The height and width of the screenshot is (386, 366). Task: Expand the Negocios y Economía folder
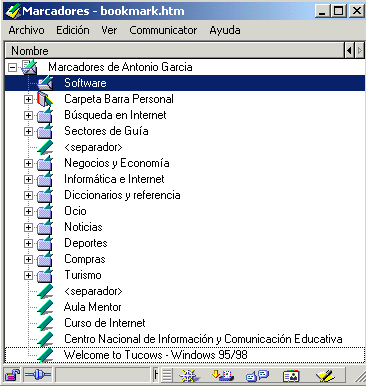click(x=28, y=163)
